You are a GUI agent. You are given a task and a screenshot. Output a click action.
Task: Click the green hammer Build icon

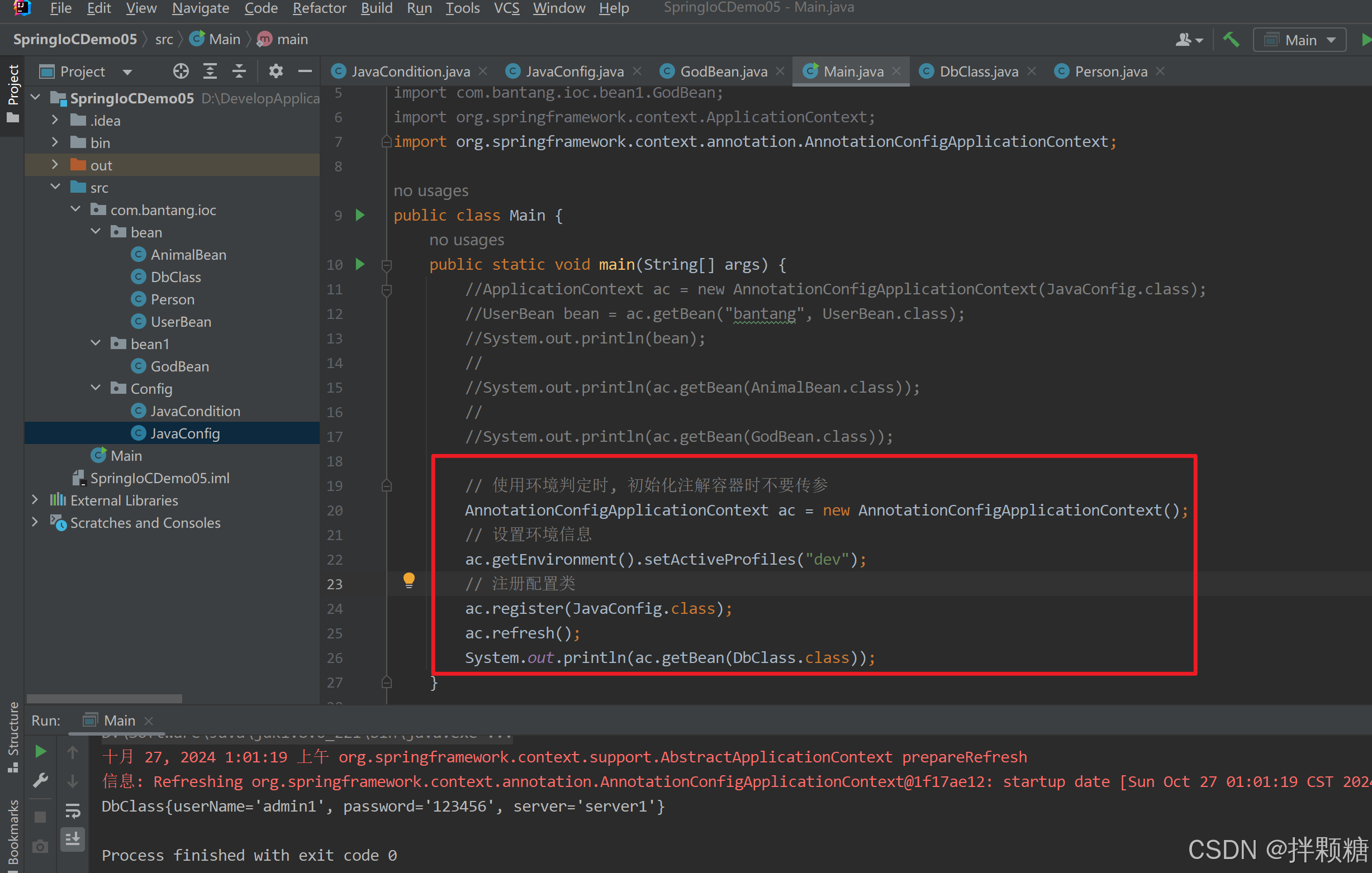1231,40
